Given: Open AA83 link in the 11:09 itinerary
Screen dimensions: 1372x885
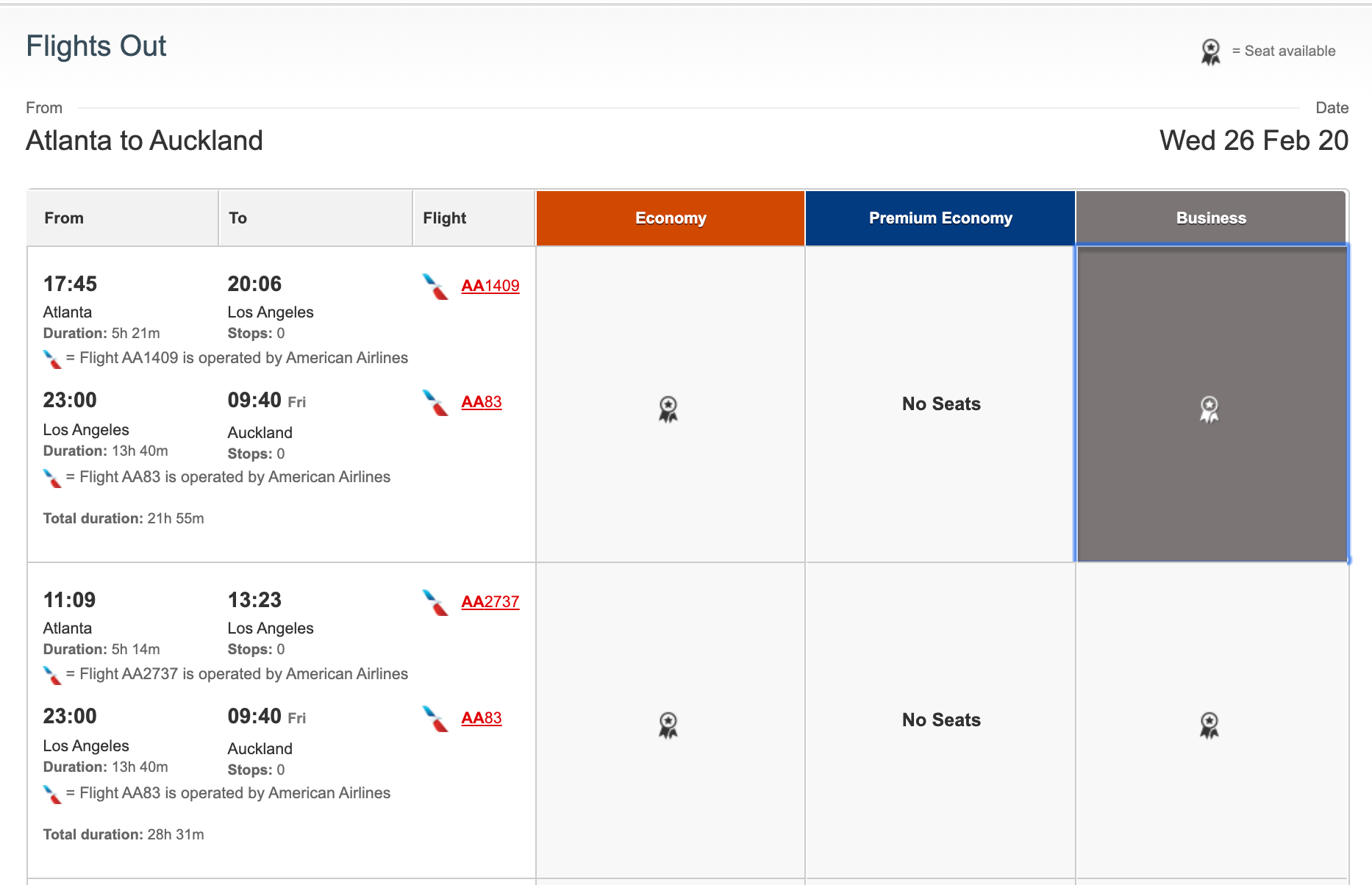Looking at the screenshot, I should pyautogui.click(x=481, y=718).
